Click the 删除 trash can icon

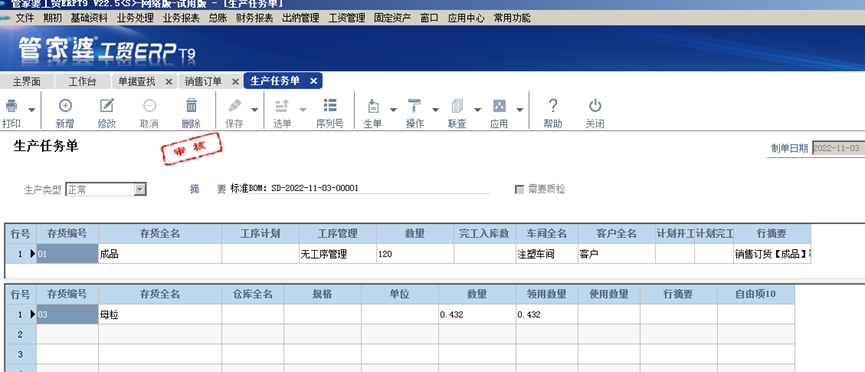(x=191, y=105)
